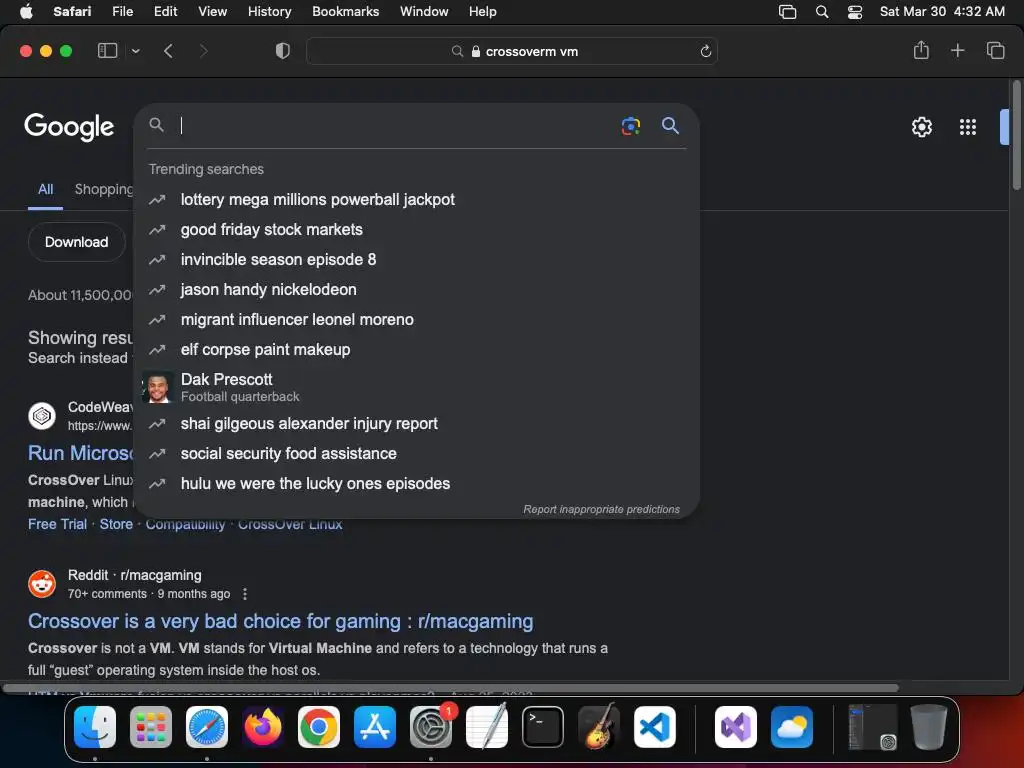Image resolution: width=1024 pixels, height=768 pixels.
Task: Expand the sidebar tab group dropdown arrow
Action: pos(136,51)
